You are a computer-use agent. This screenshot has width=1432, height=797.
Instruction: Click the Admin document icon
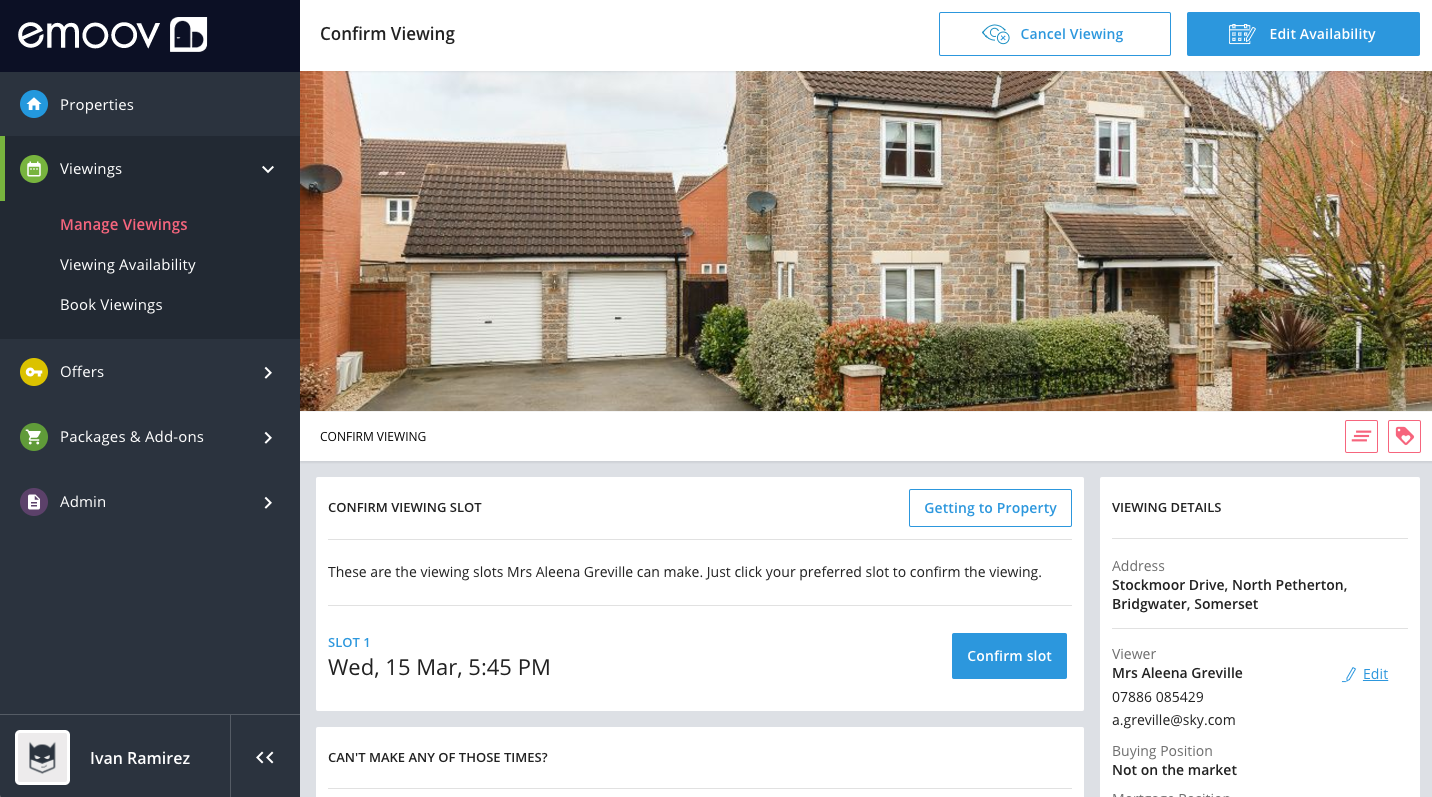click(34, 502)
